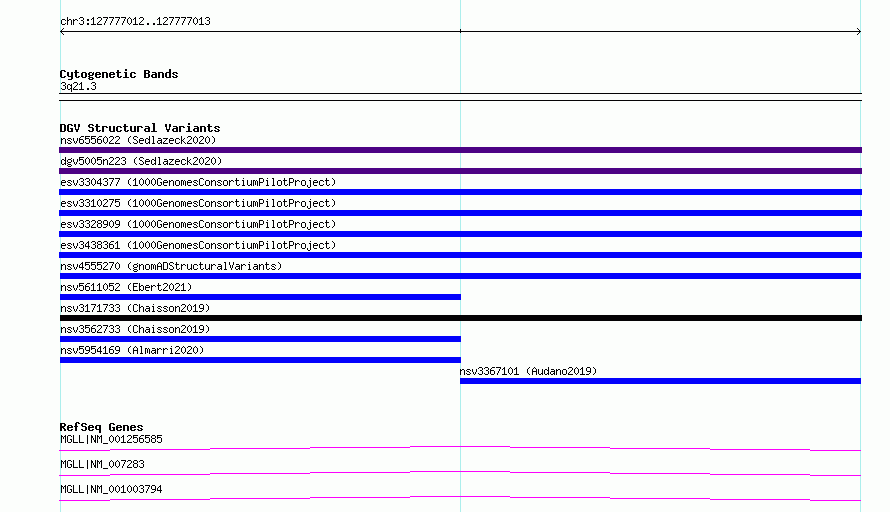The width and height of the screenshot is (890, 512).
Task: Open variant nsv6556022 (Sedlazeck2020) label
Action: 138,140
